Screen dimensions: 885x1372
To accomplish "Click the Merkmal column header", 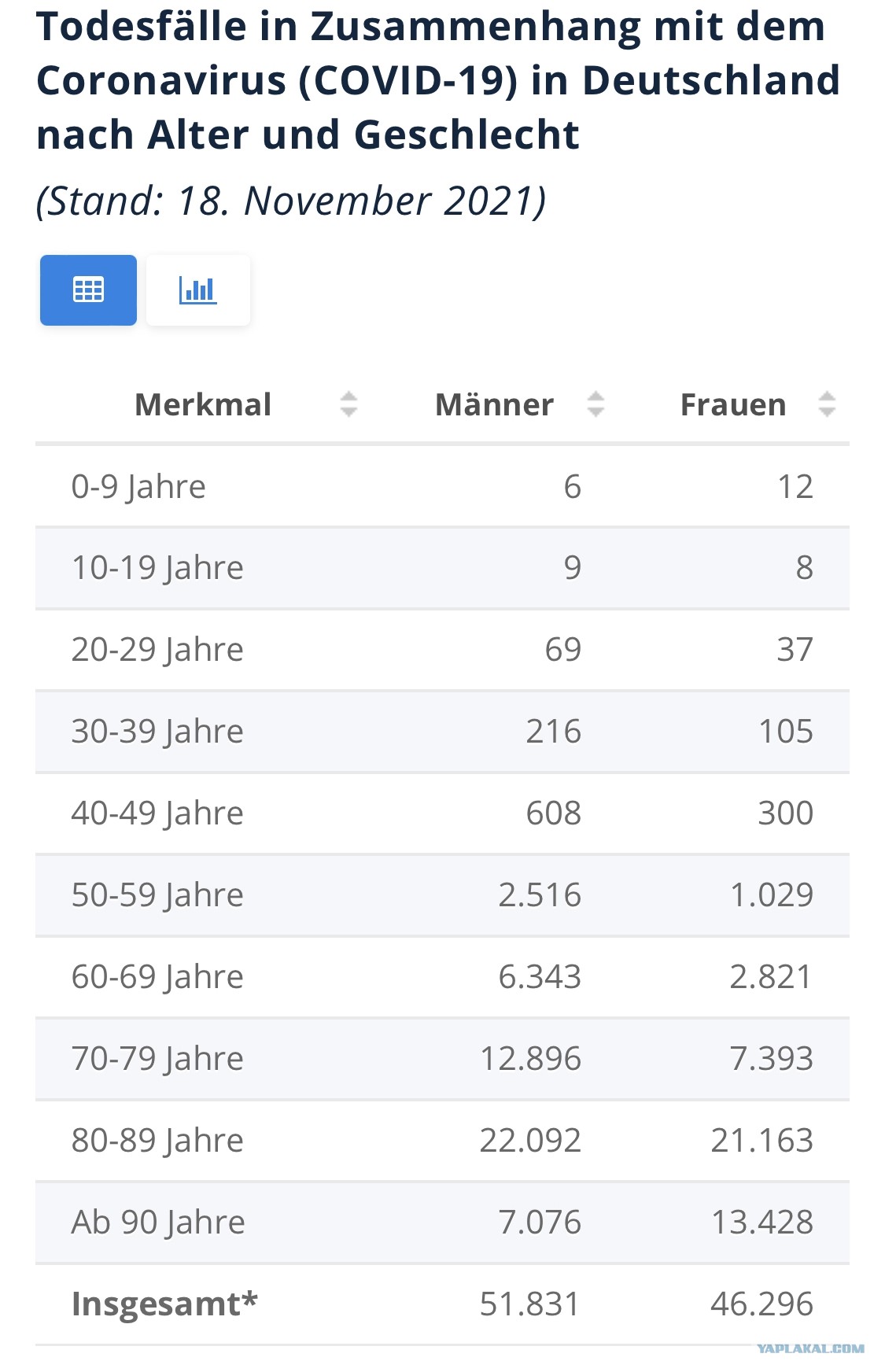I will (203, 404).
